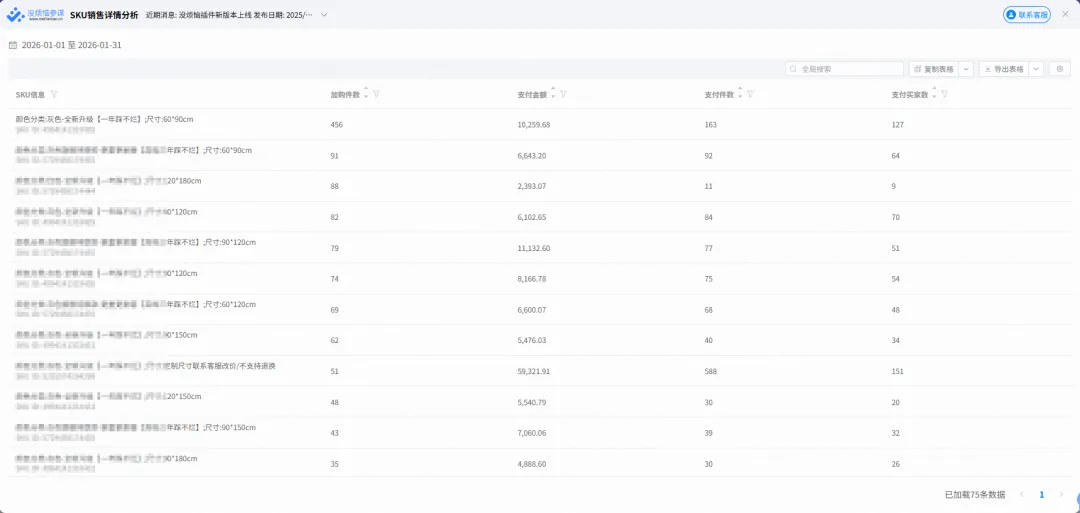
Task: Open the filter icon for 支付买家数 column
Action: click(944, 94)
